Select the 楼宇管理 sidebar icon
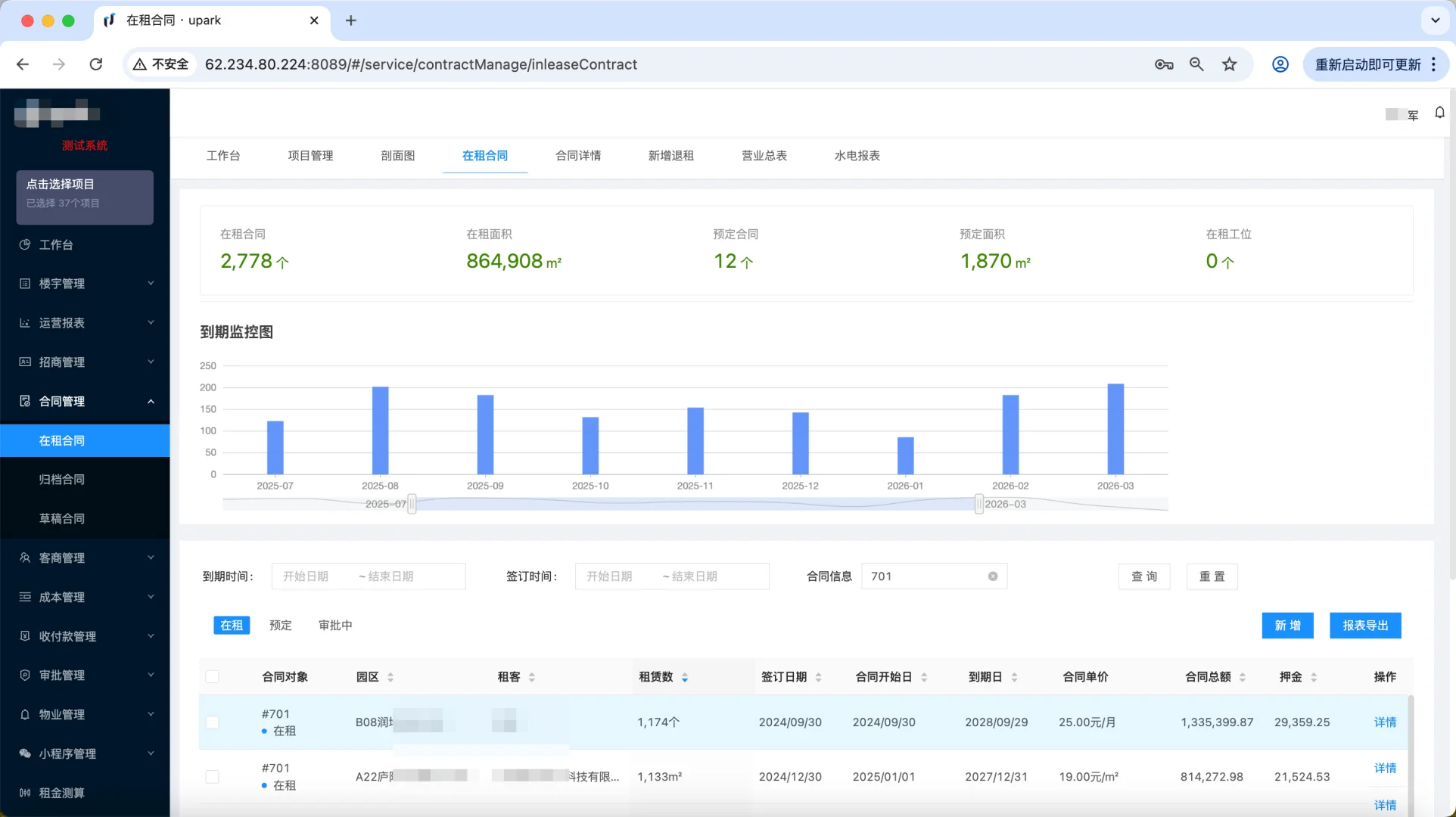This screenshot has width=1456, height=817. pyautogui.click(x=25, y=284)
